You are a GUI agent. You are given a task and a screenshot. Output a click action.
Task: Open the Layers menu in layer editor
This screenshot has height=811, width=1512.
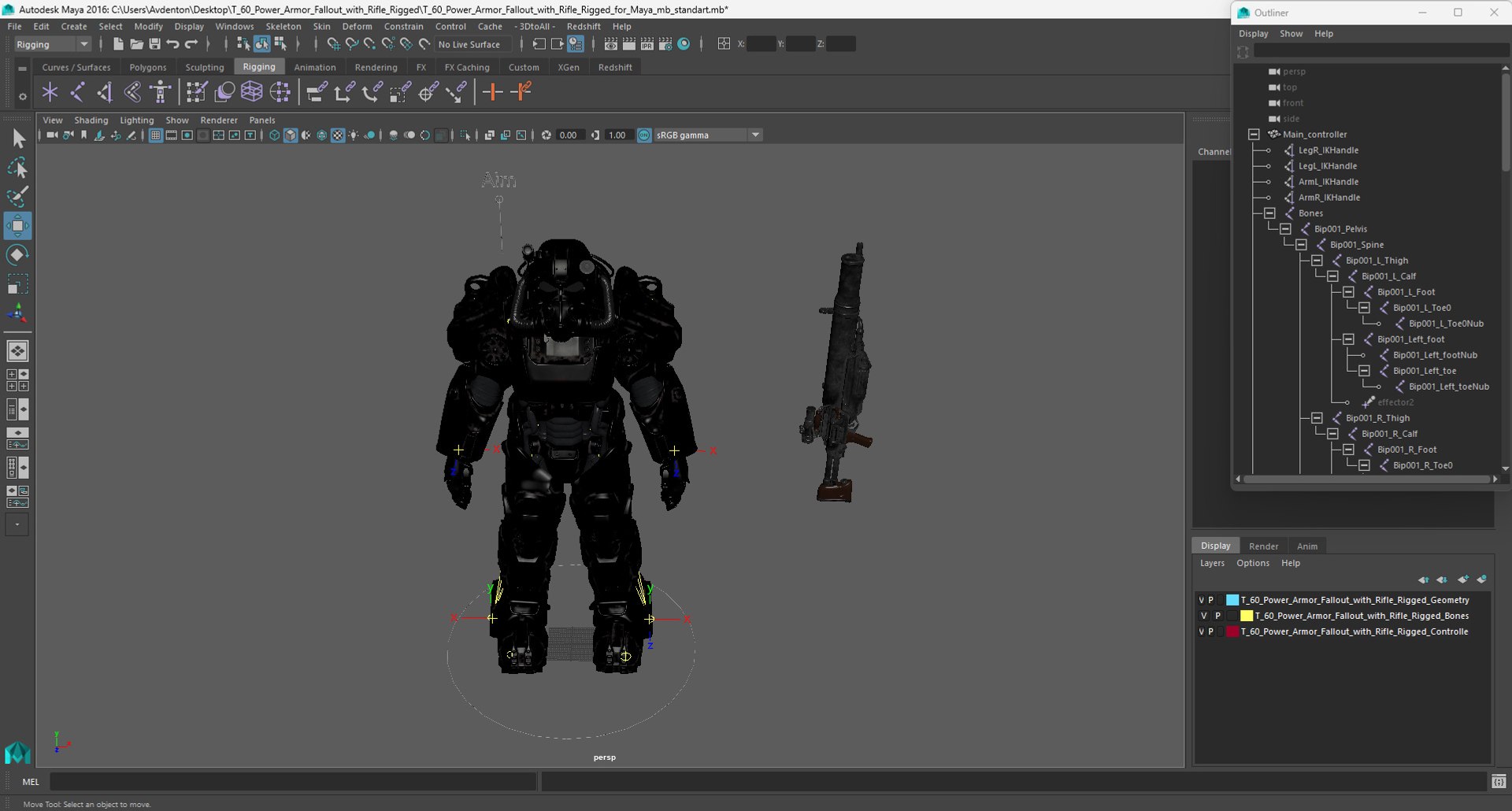1212,563
